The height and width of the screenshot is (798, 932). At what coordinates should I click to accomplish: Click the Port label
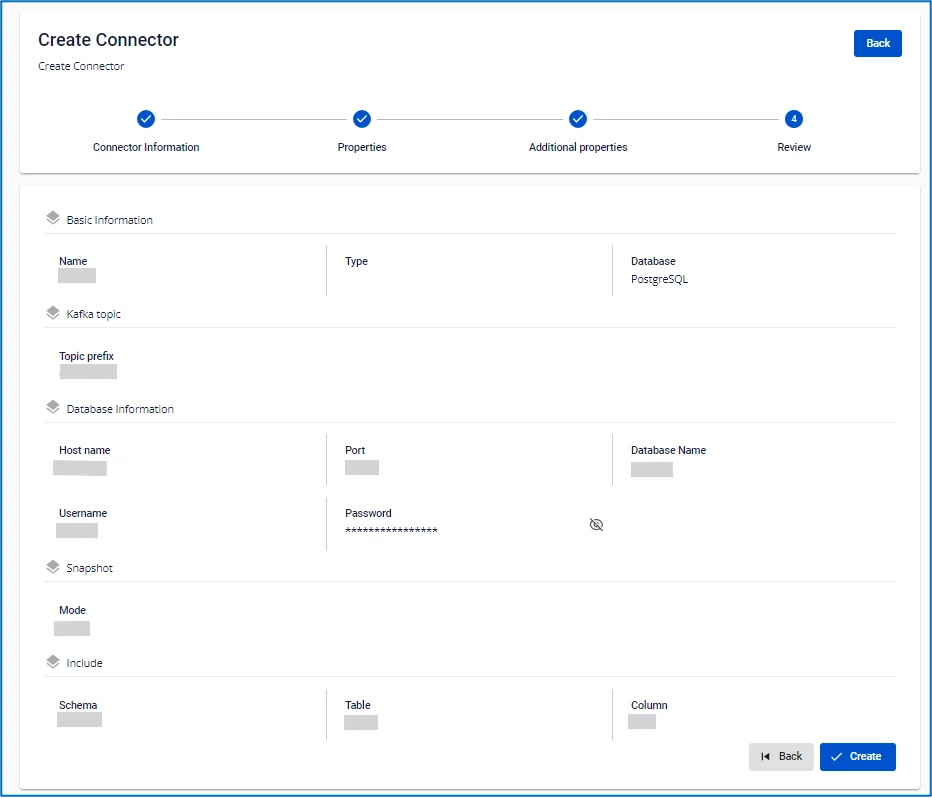click(355, 450)
